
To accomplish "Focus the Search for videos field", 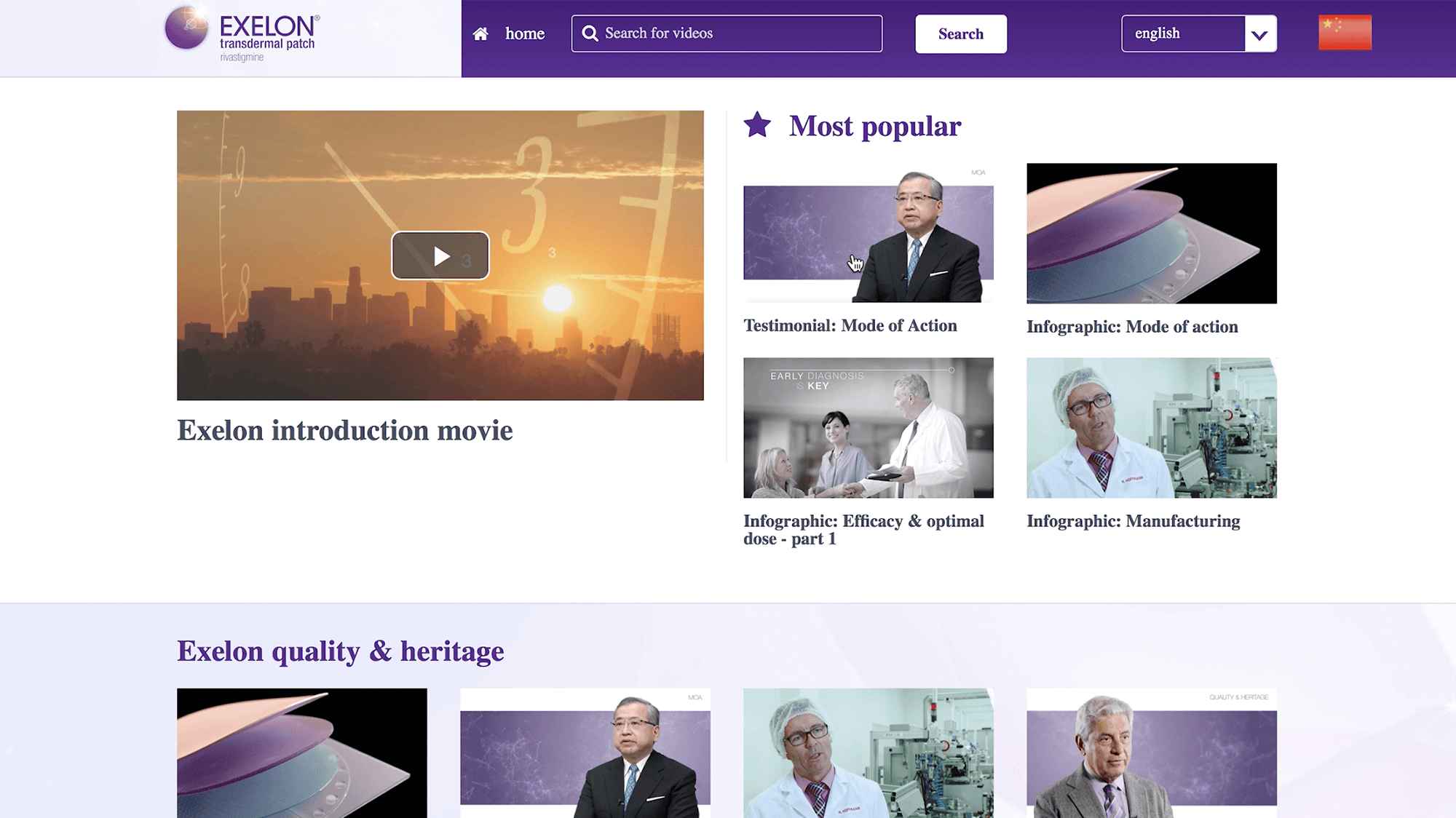I will (727, 33).
